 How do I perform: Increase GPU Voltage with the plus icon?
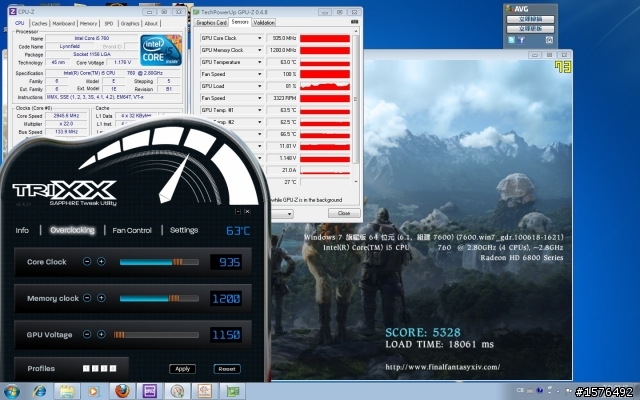[101, 334]
